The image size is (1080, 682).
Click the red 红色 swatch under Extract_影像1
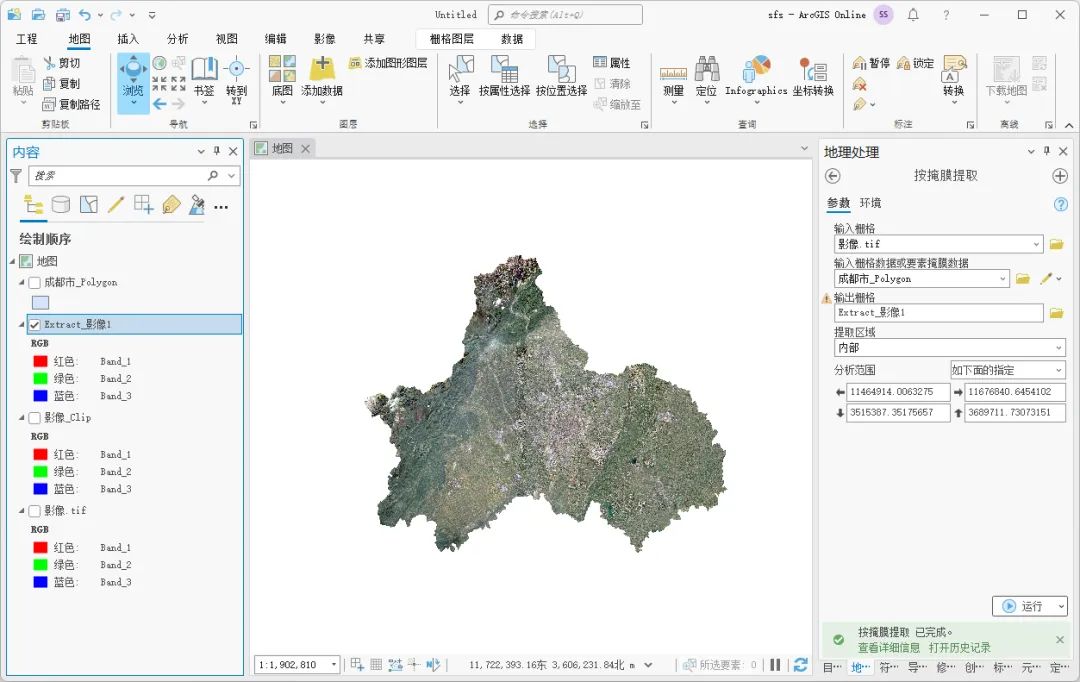pyautogui.click(x=41, y=361)
